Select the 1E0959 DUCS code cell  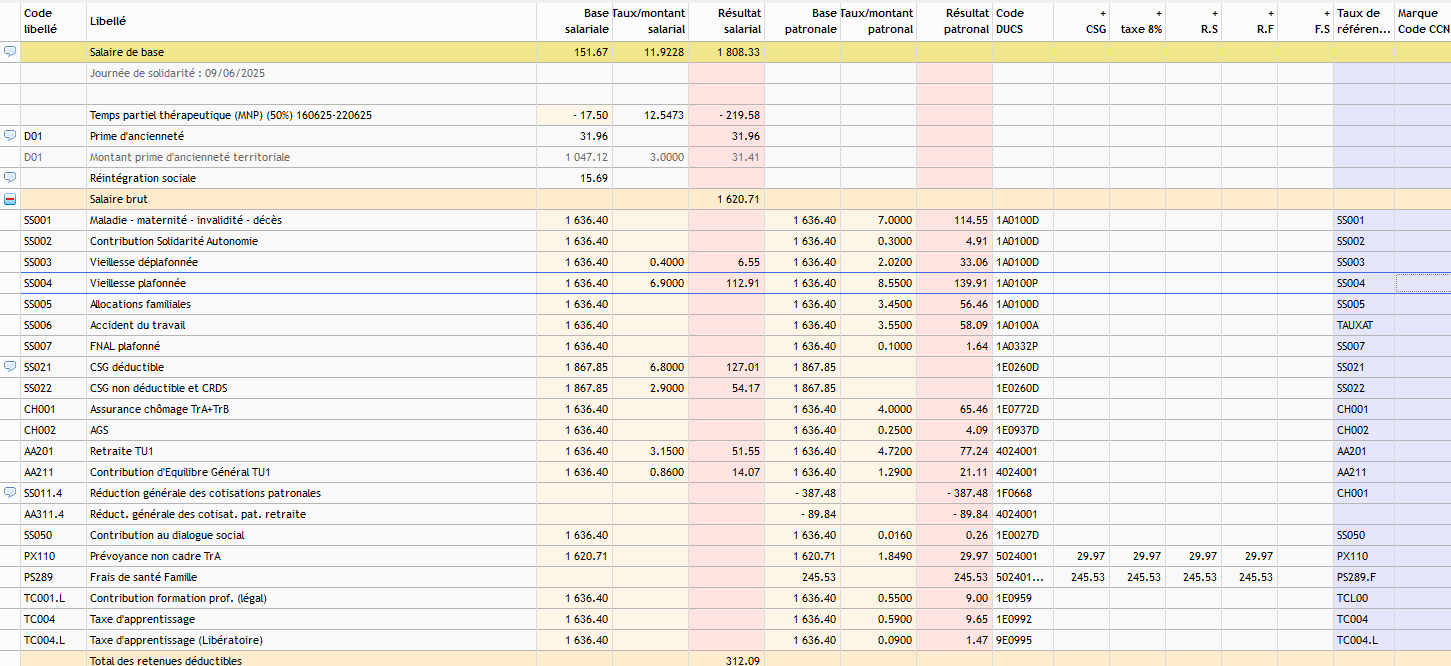1023,598
